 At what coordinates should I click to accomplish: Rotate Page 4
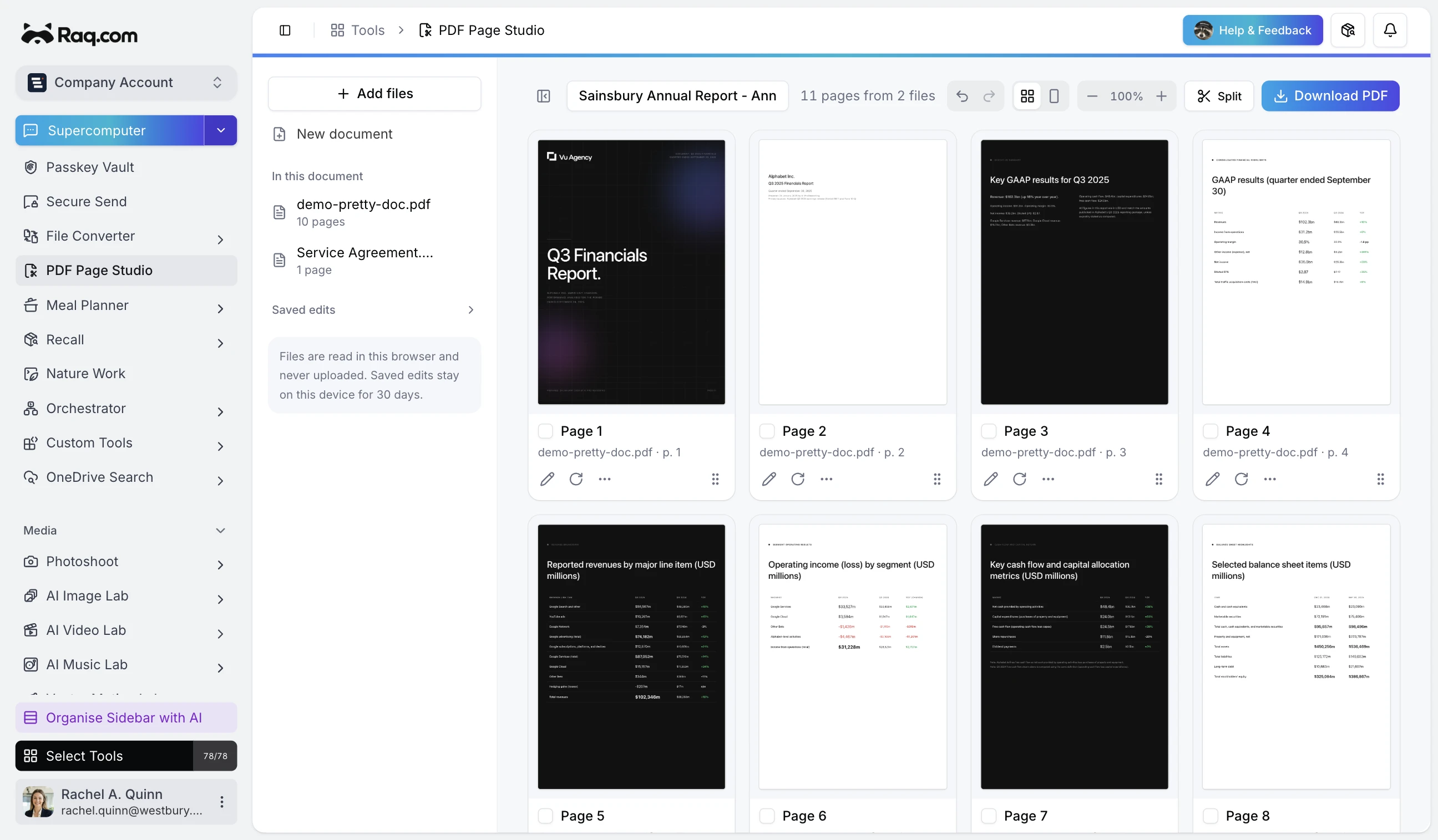click(1241, 479)
